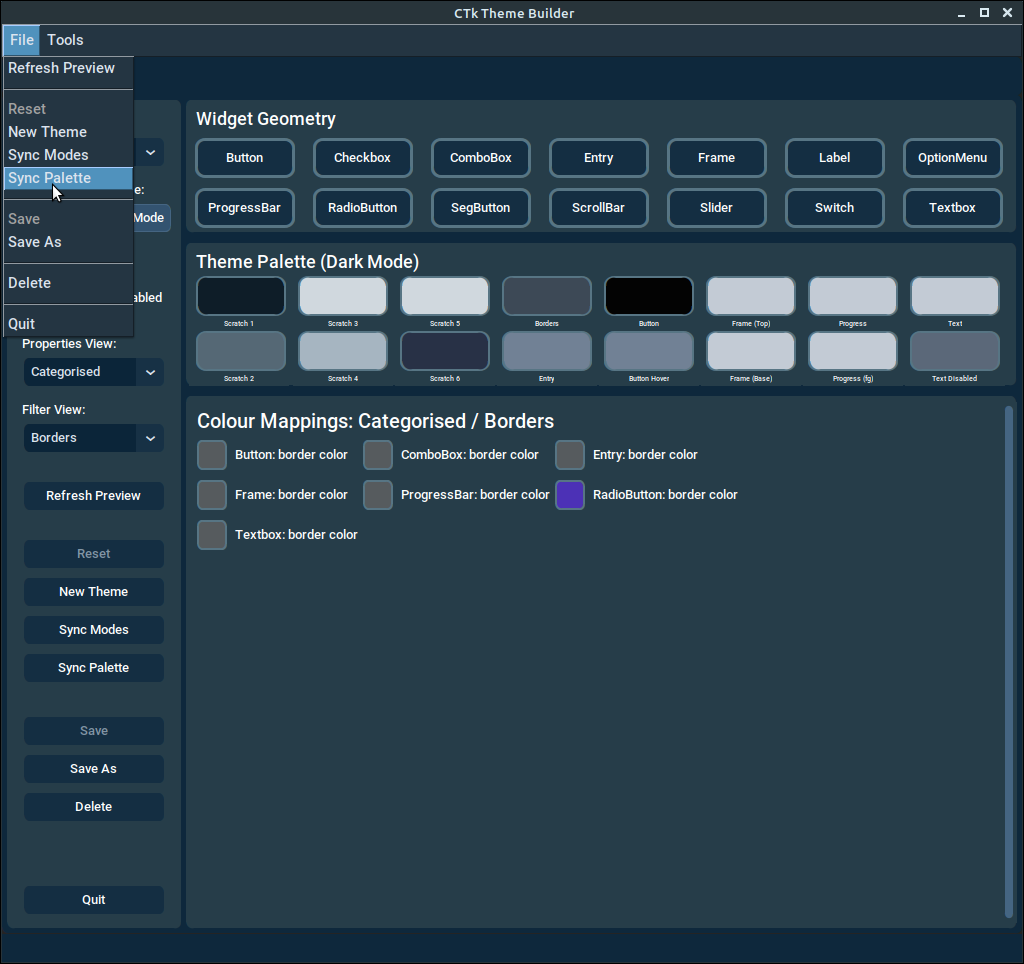
Task: Click the Progress palette tile
Action: click(x=853, y=296)
